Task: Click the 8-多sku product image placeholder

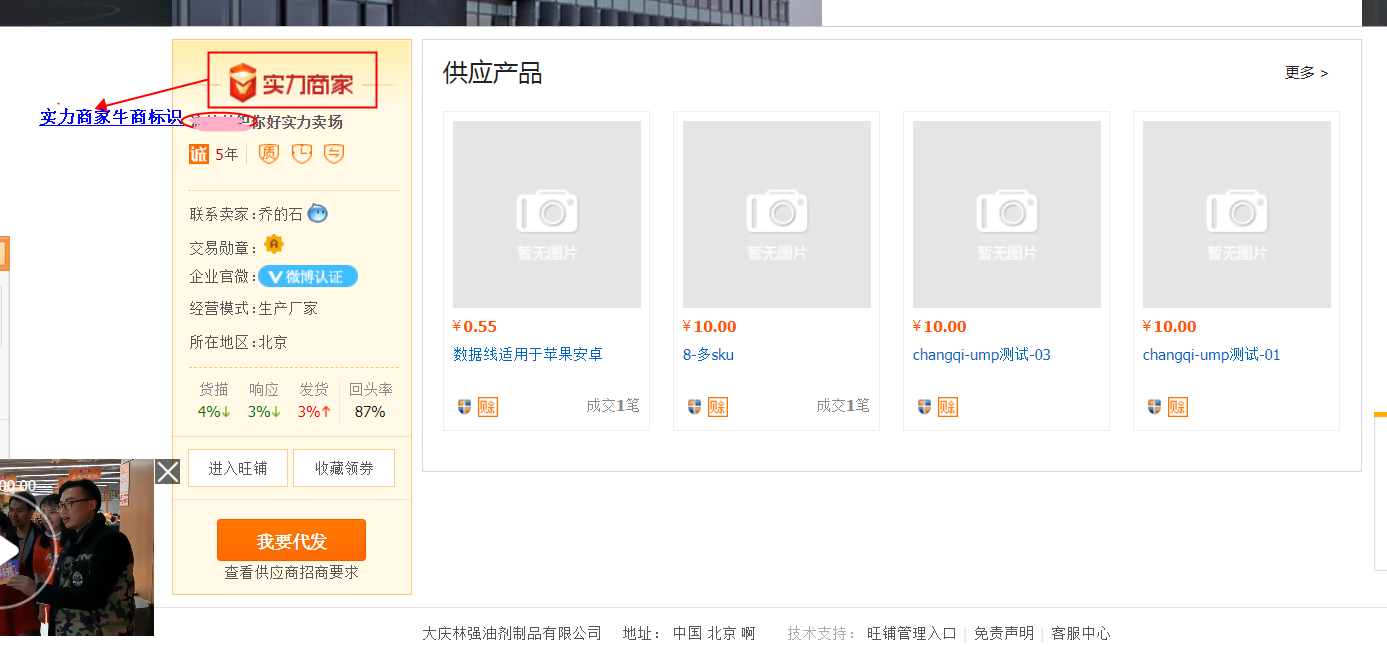Action: point(777,214)
